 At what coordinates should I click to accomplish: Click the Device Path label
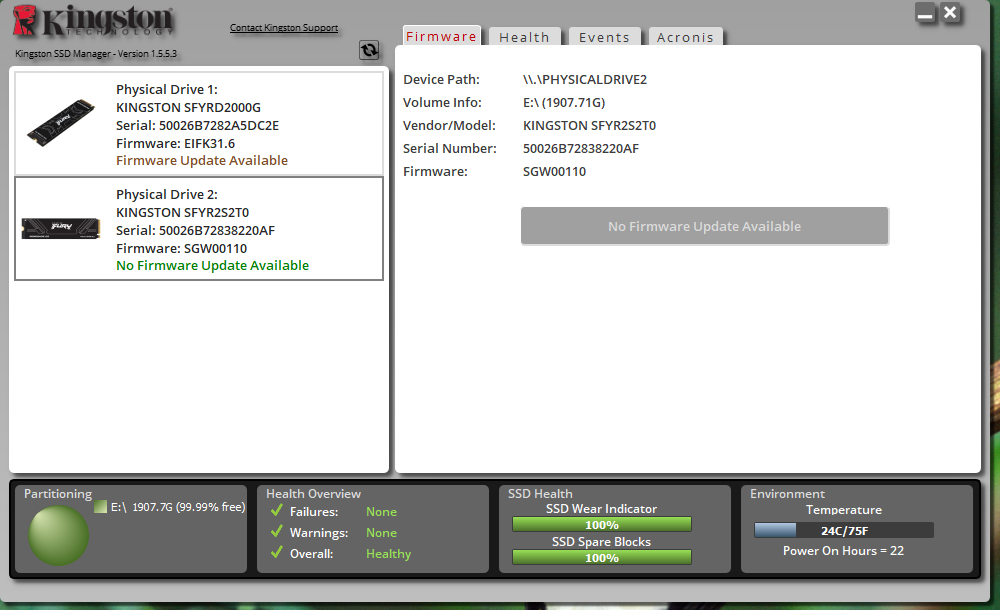click(441, 80)
